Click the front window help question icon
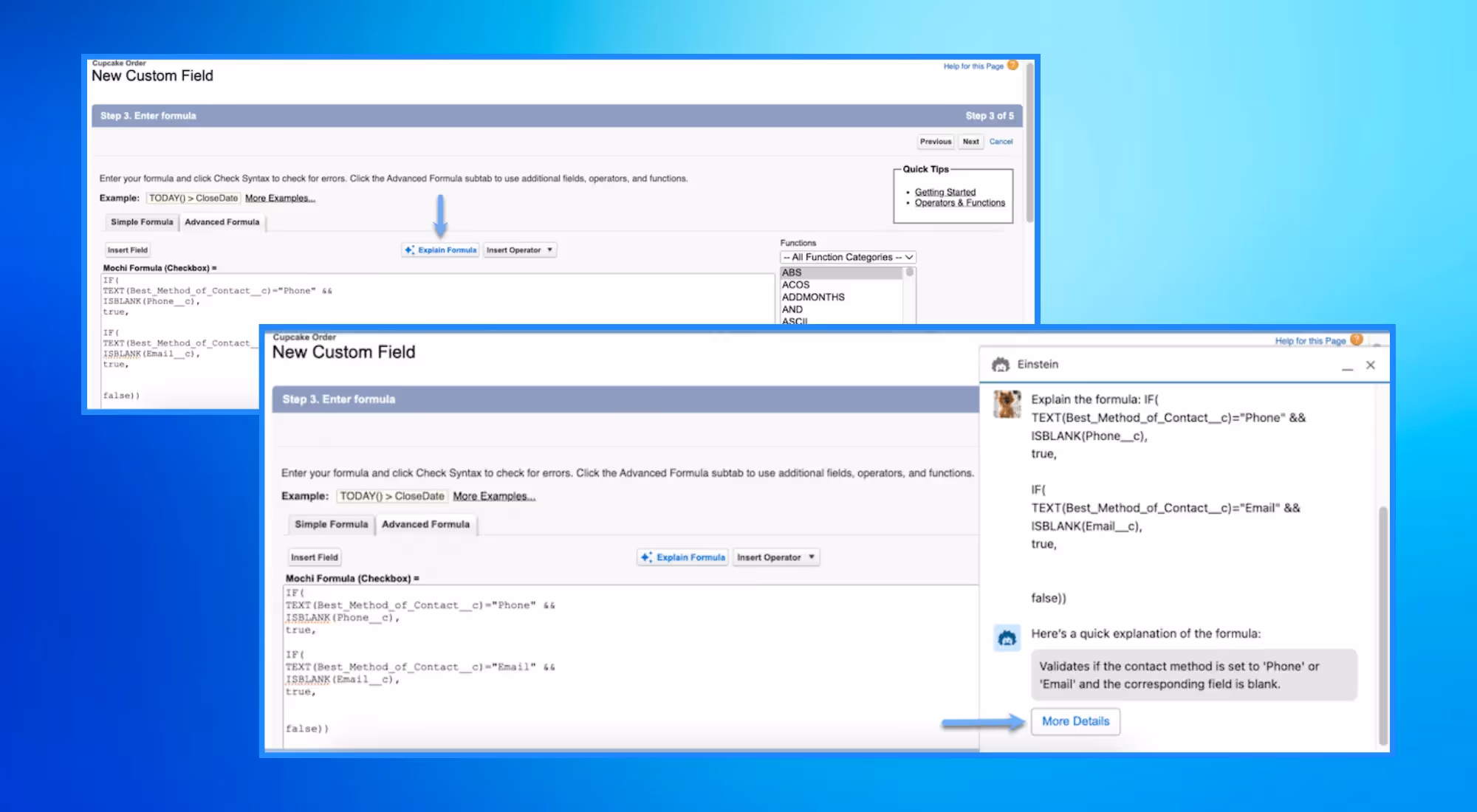The height and width of the screenshot is (812, 1477). pyautogui.click(x=1357, y=340)
